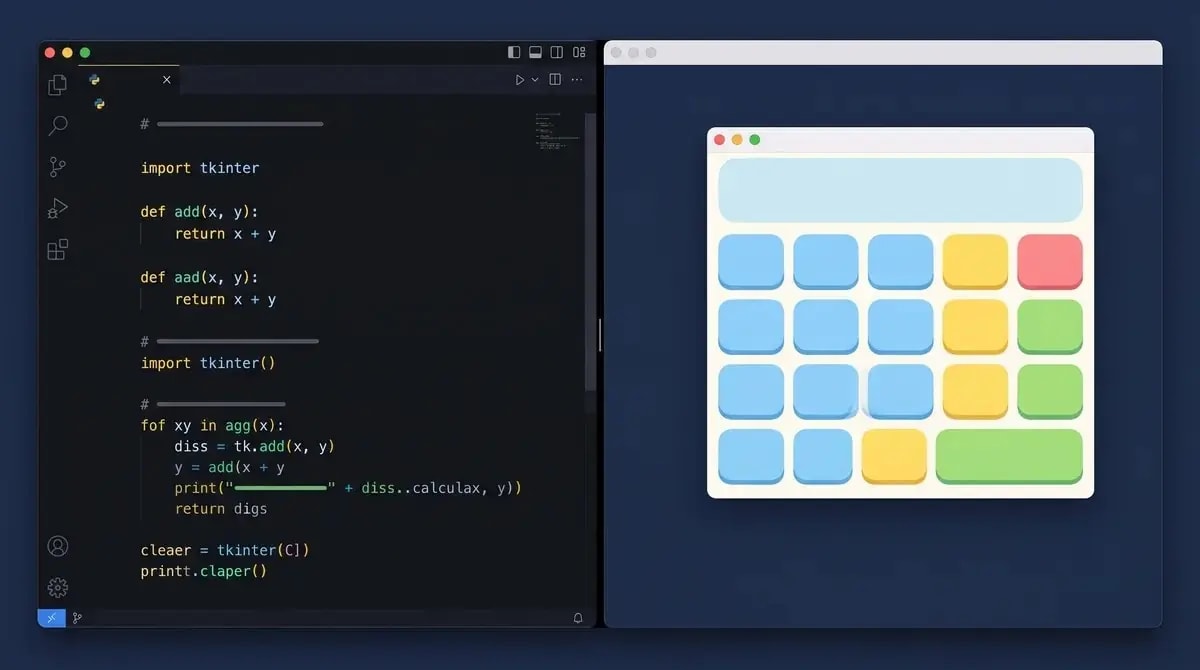Expand the run options dropdown arrow
The width and height of the screenshot is (1200, 670).
tap(535, 80)
